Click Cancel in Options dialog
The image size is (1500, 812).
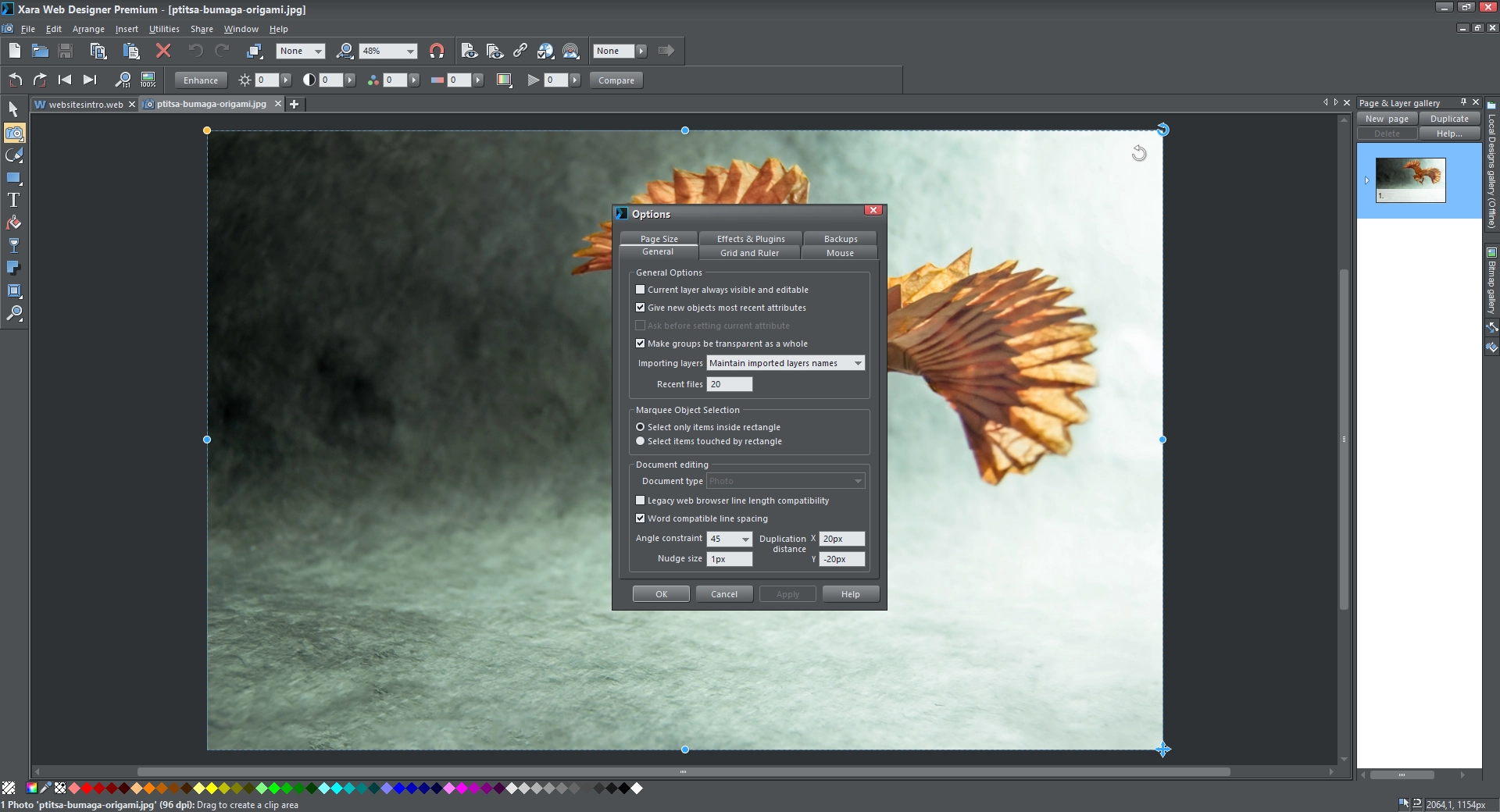[x=724, y=594]
